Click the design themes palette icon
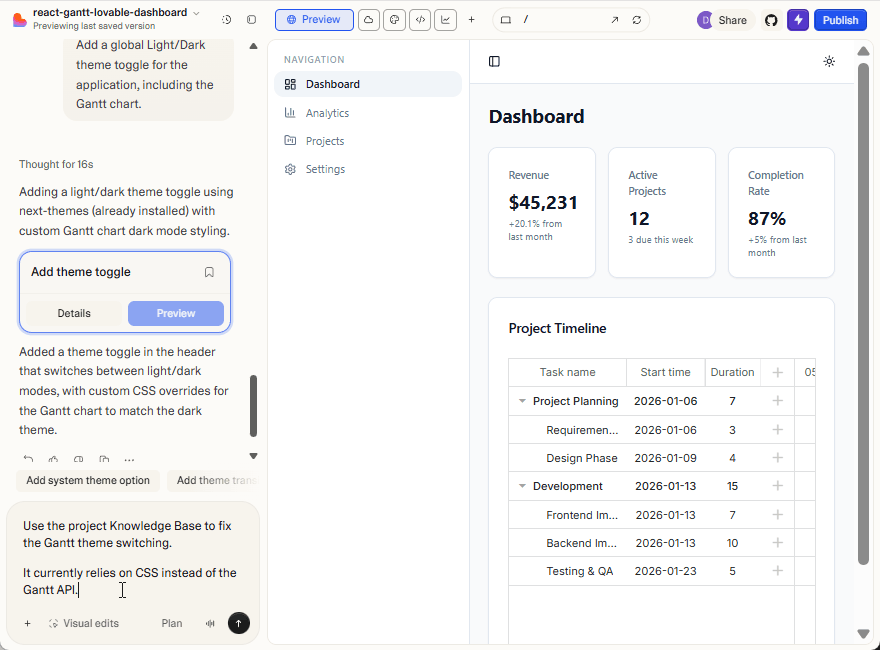This screenshot has width=880, height=650. tap(394, 20)
